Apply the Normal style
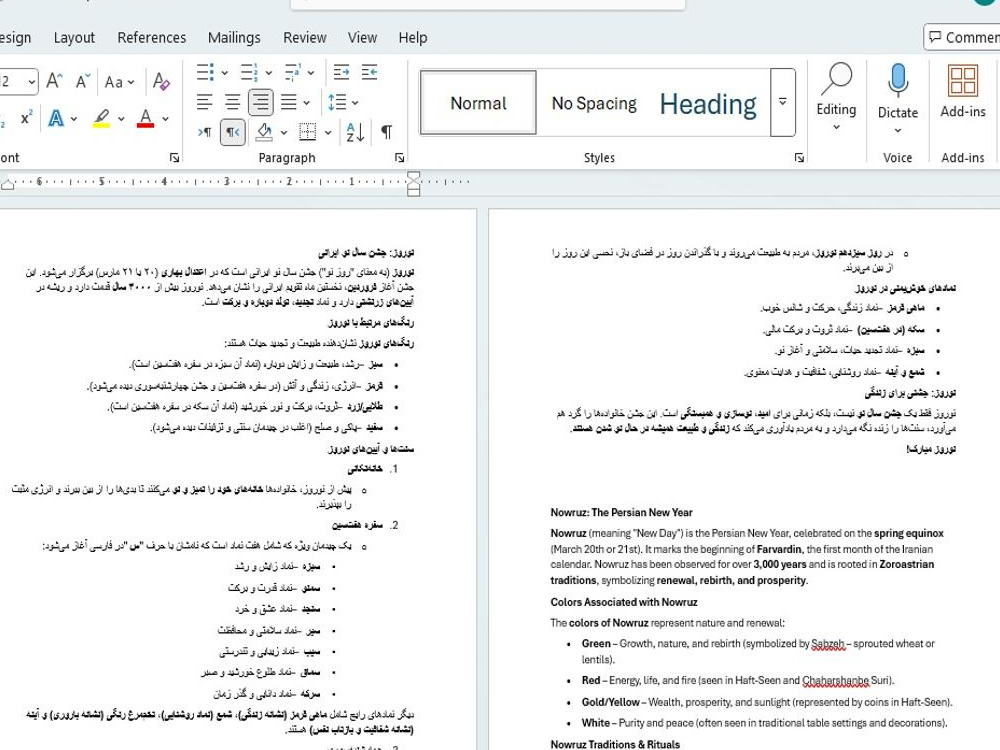Screen dimensions: 1000x750 pos(478,103)
